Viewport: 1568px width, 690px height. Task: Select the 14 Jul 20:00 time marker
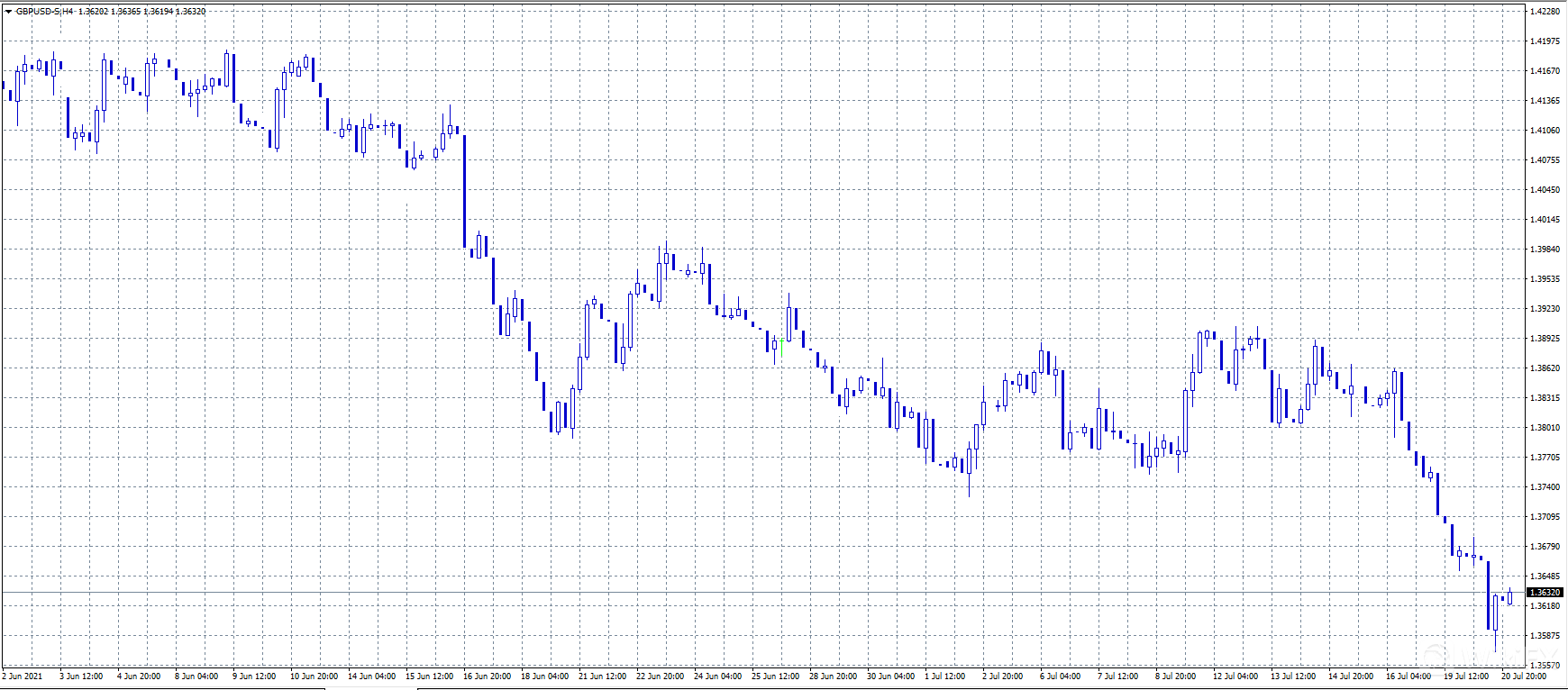pyautogui.click(x=1350, y=676)
